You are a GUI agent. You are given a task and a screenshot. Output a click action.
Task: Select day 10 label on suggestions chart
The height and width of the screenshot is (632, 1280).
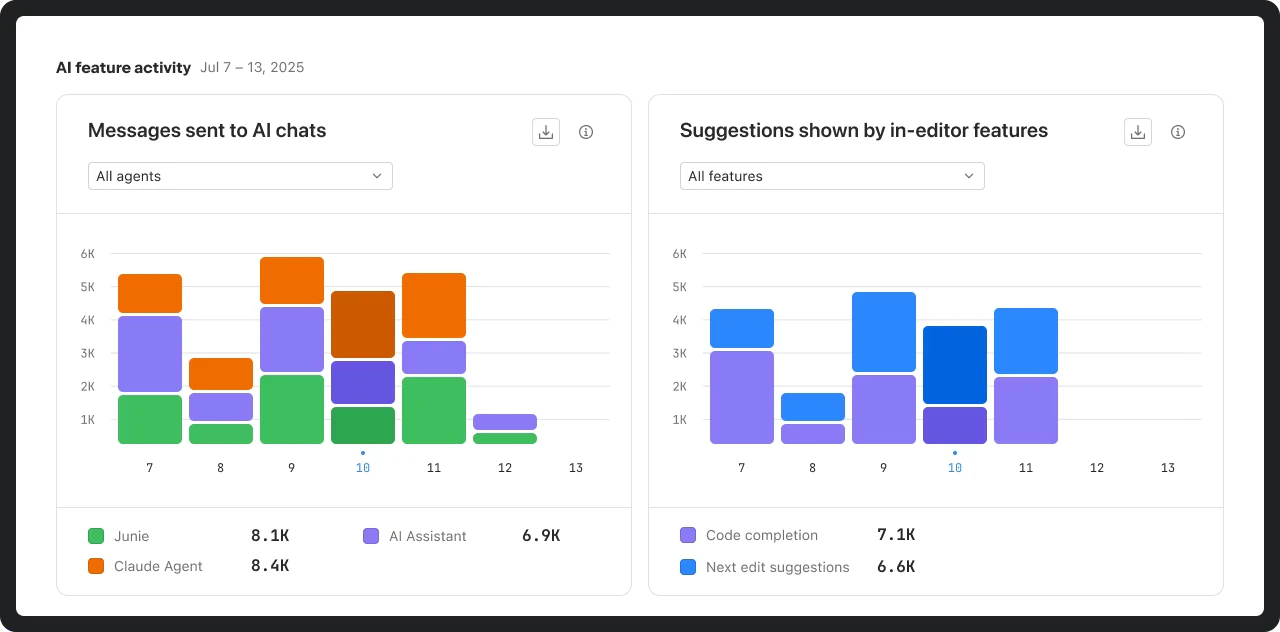(955, 468)
